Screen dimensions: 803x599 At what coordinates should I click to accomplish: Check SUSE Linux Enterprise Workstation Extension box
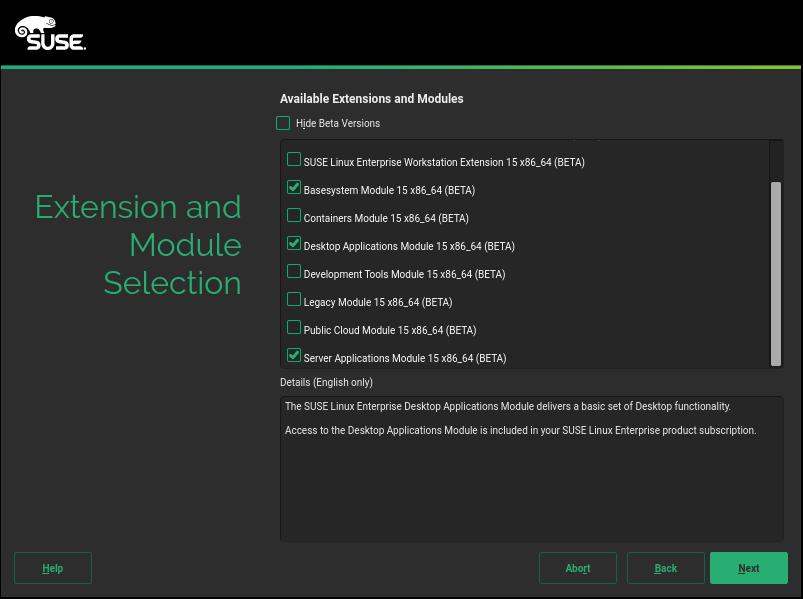tap(294, 159)
